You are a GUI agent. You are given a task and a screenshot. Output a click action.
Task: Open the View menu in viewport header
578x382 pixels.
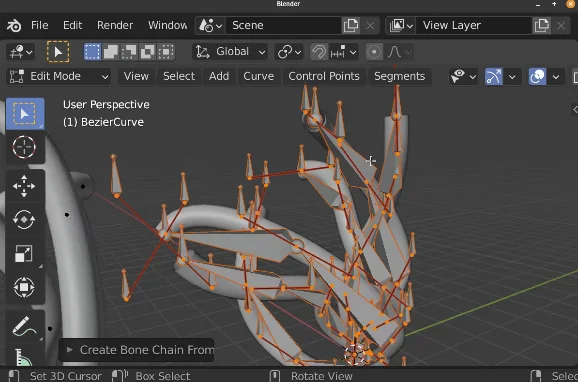(x=136, y=77)
